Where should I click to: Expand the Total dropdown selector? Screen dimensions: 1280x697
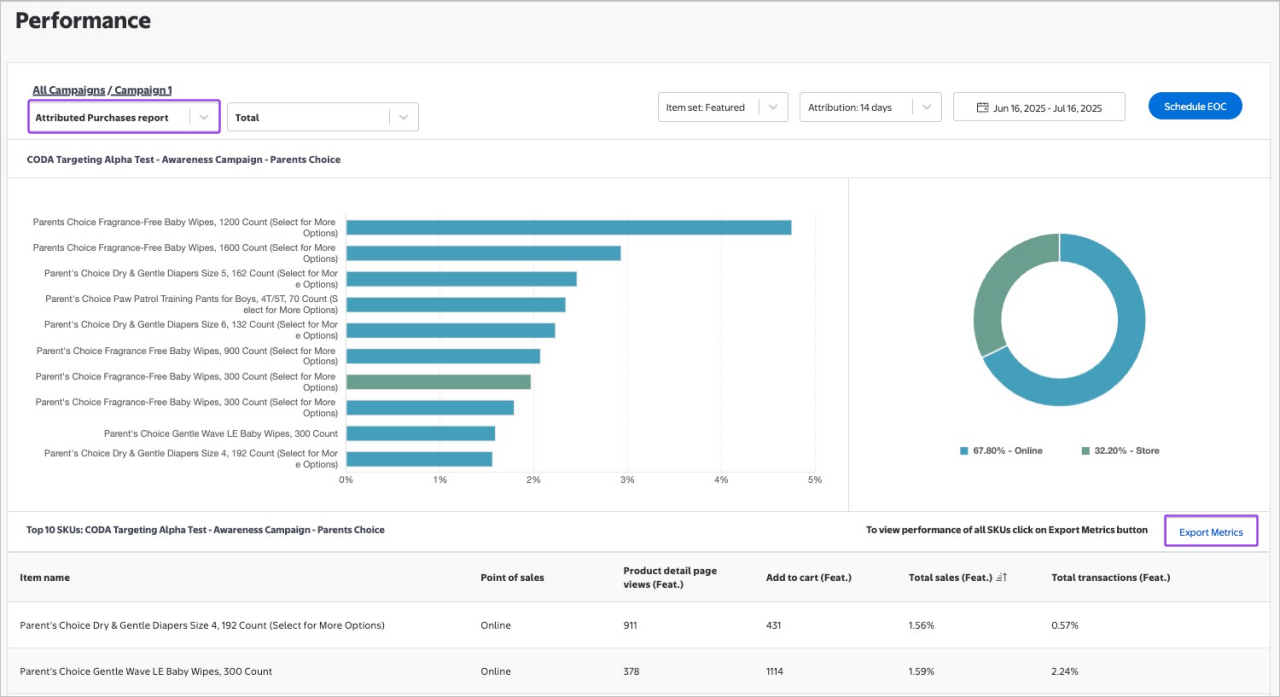coord(322,117)
